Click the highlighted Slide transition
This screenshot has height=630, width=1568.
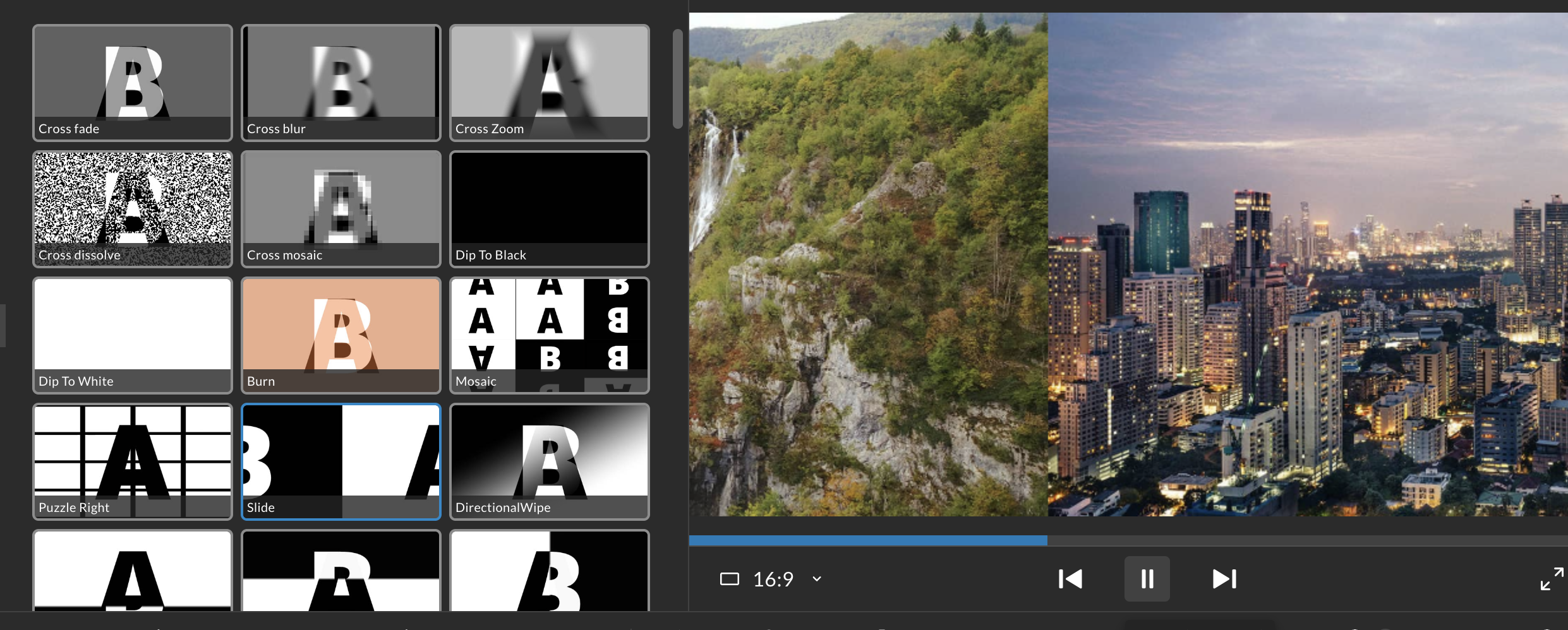click(341, 461)
